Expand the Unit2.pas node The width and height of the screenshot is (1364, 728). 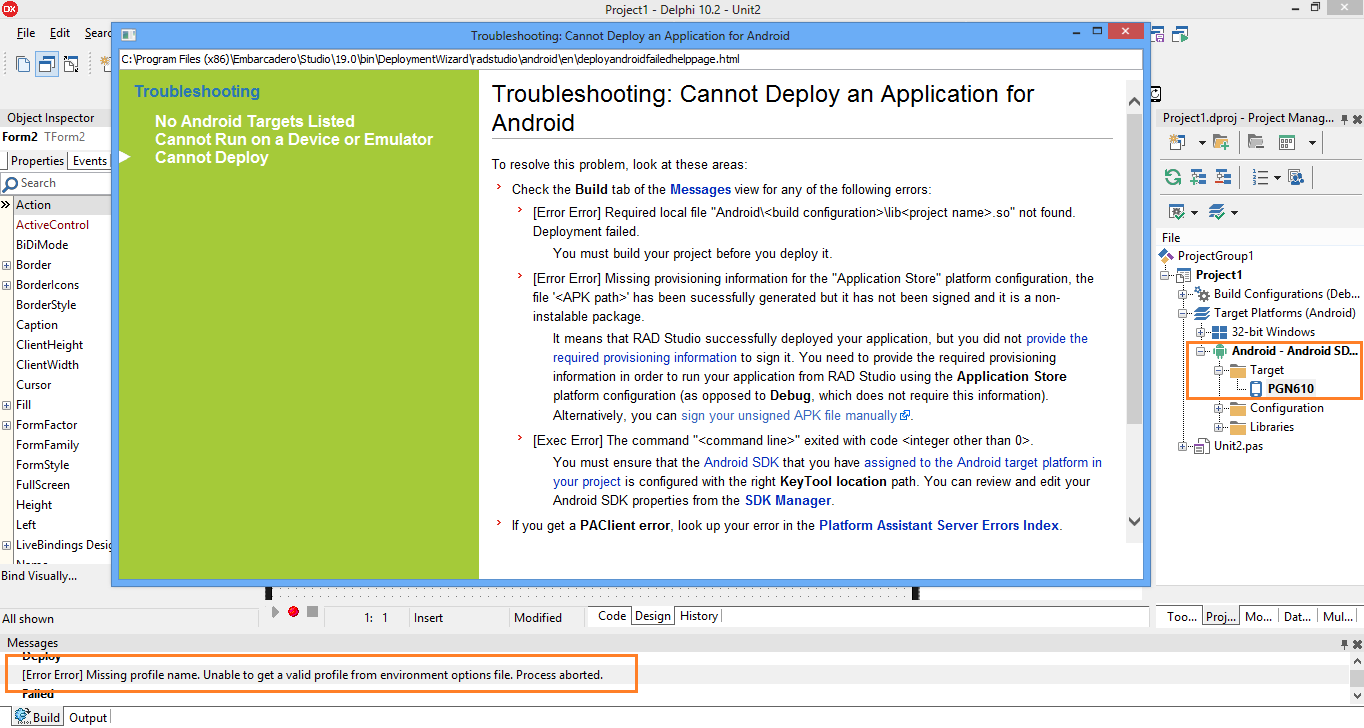click(x=1184, y=446)
